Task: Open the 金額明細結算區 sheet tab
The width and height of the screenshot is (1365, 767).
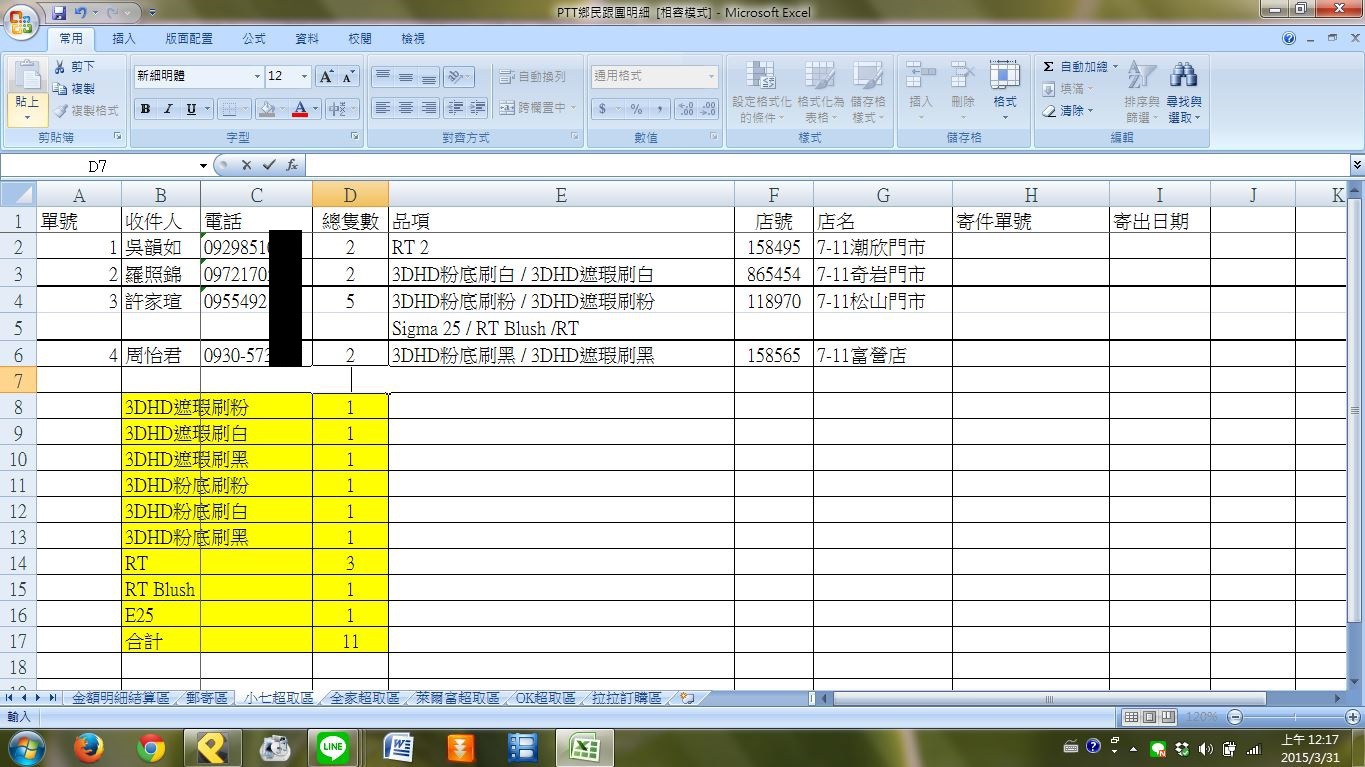Action: click(121, 698)
